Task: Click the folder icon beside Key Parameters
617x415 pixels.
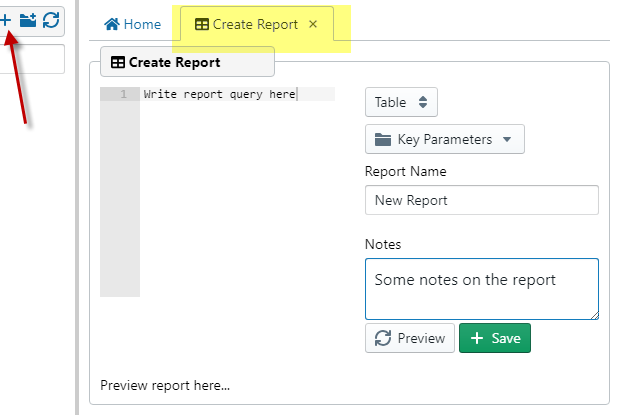Action: point(383,139)
